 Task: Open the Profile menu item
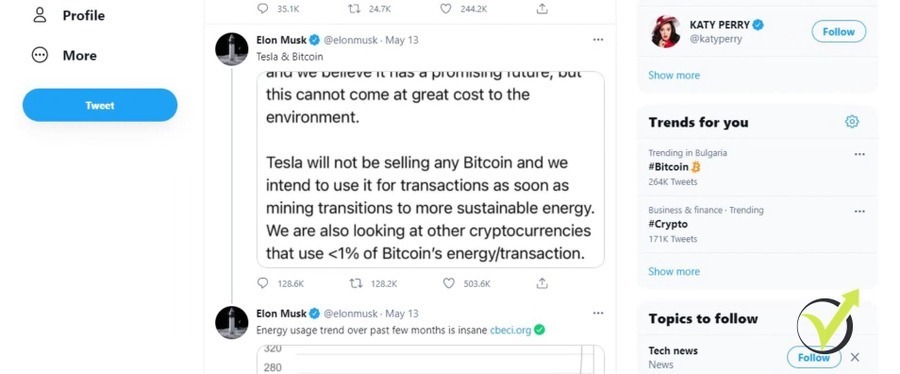point(69,15)
